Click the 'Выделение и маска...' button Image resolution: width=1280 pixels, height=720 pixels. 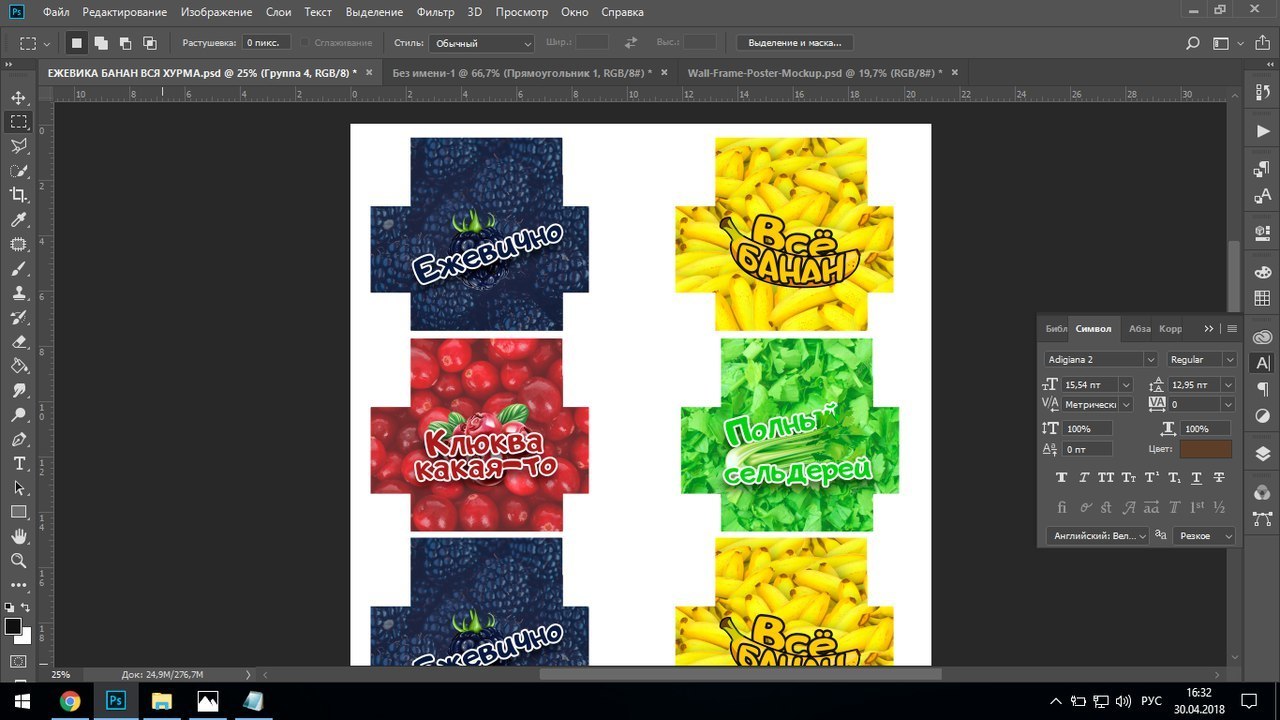[795, 43]
